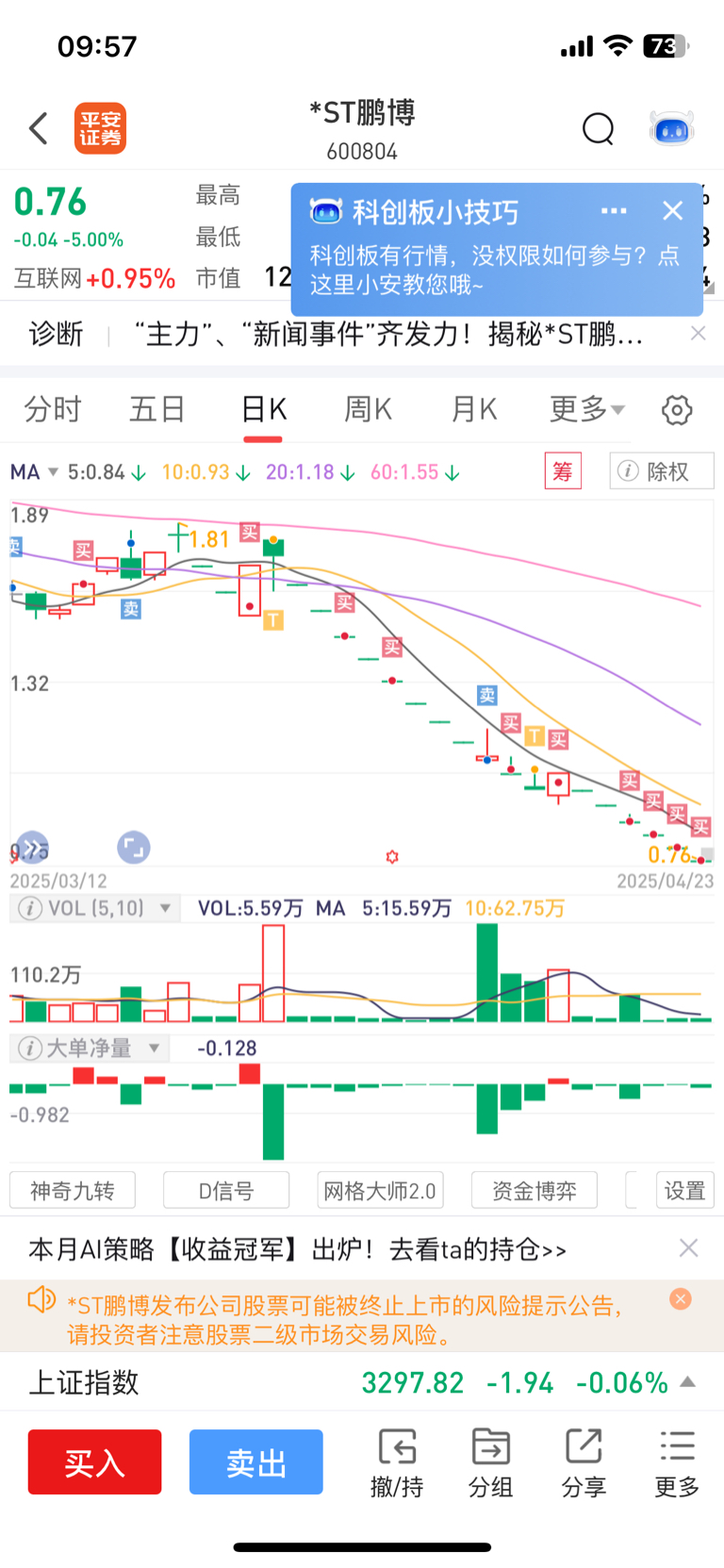Select the 日K tab
Viewport: 724px width, 1568px height.
(263, 409)
